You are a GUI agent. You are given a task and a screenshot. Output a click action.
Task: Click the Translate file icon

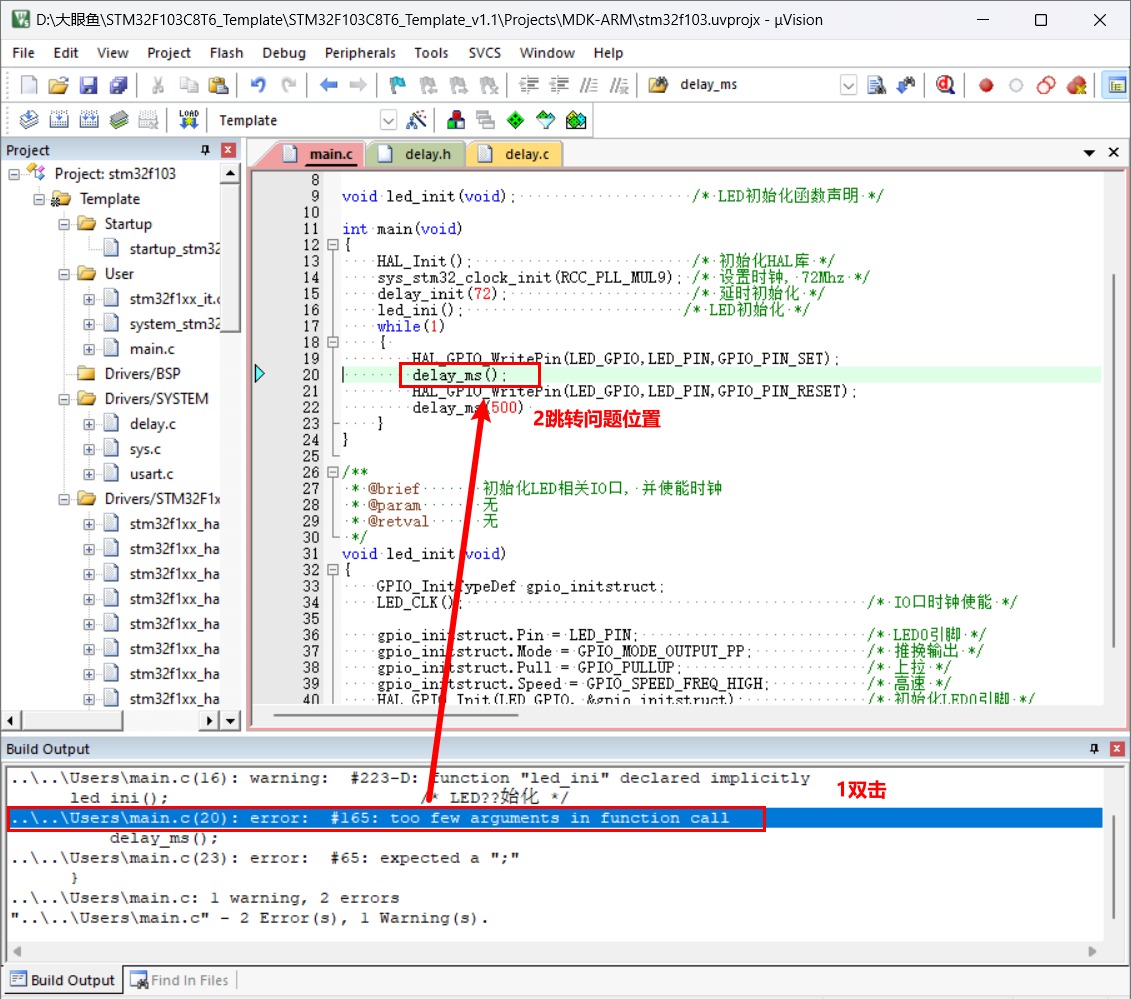(x=29, y=120)
